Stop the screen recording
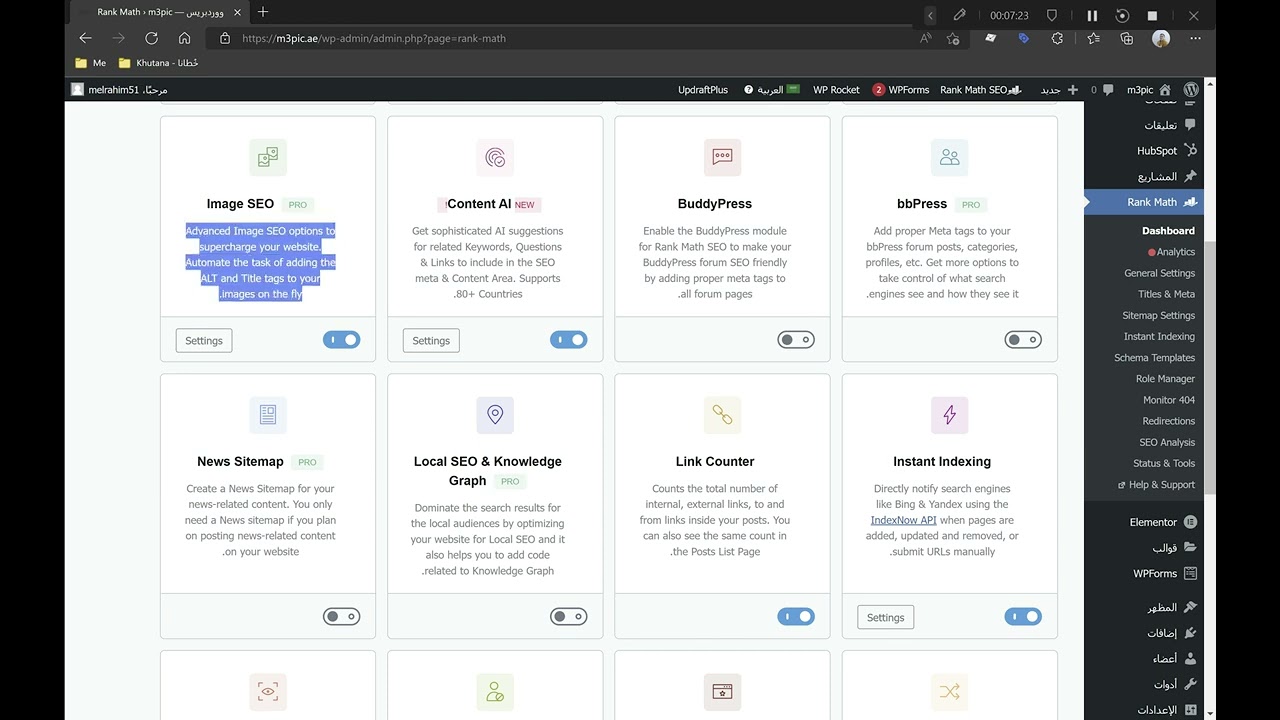 pos(1152,15)
